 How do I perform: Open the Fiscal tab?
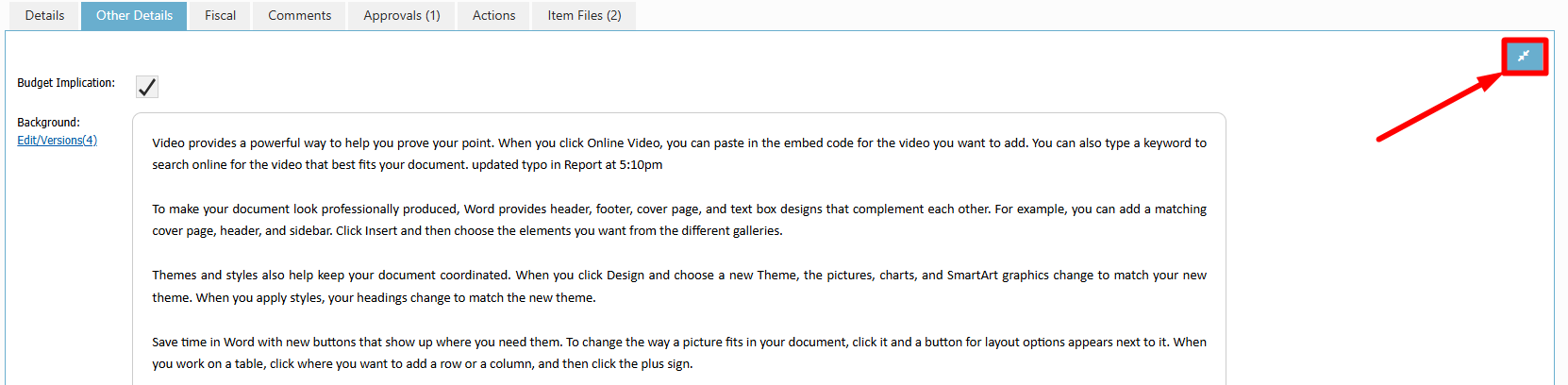coord(220,16)
